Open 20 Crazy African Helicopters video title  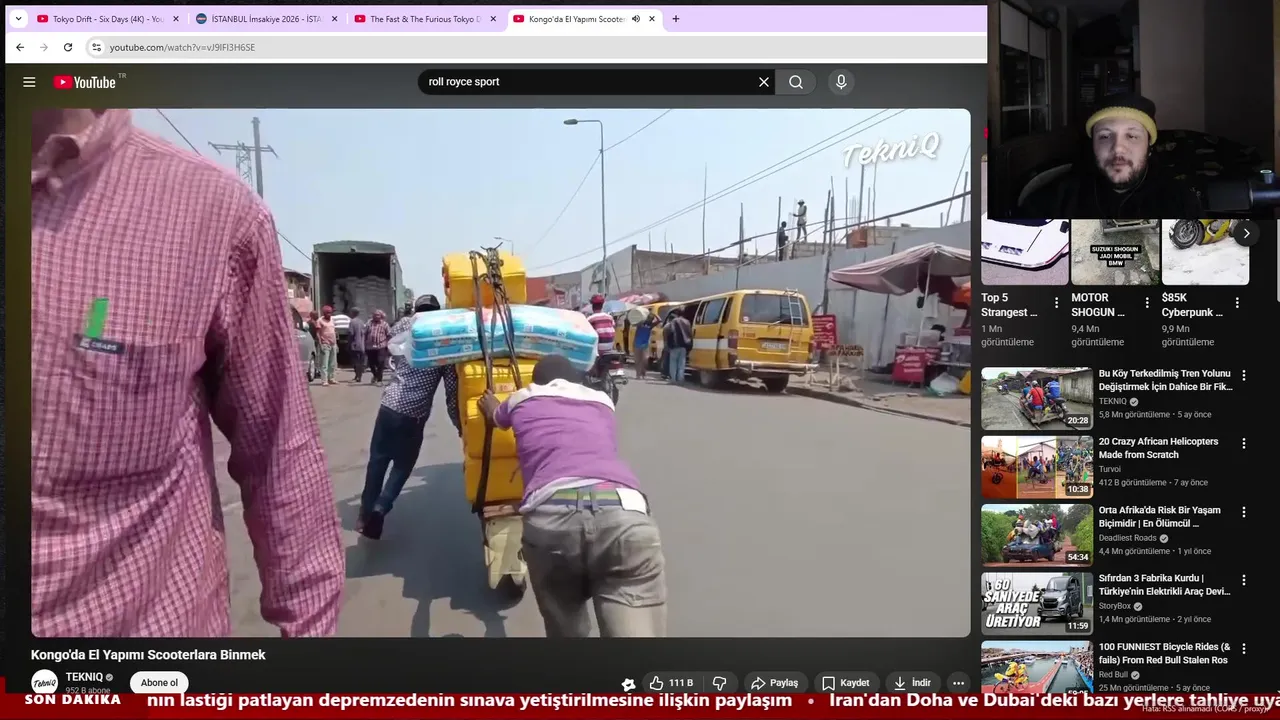[1158, 448]
